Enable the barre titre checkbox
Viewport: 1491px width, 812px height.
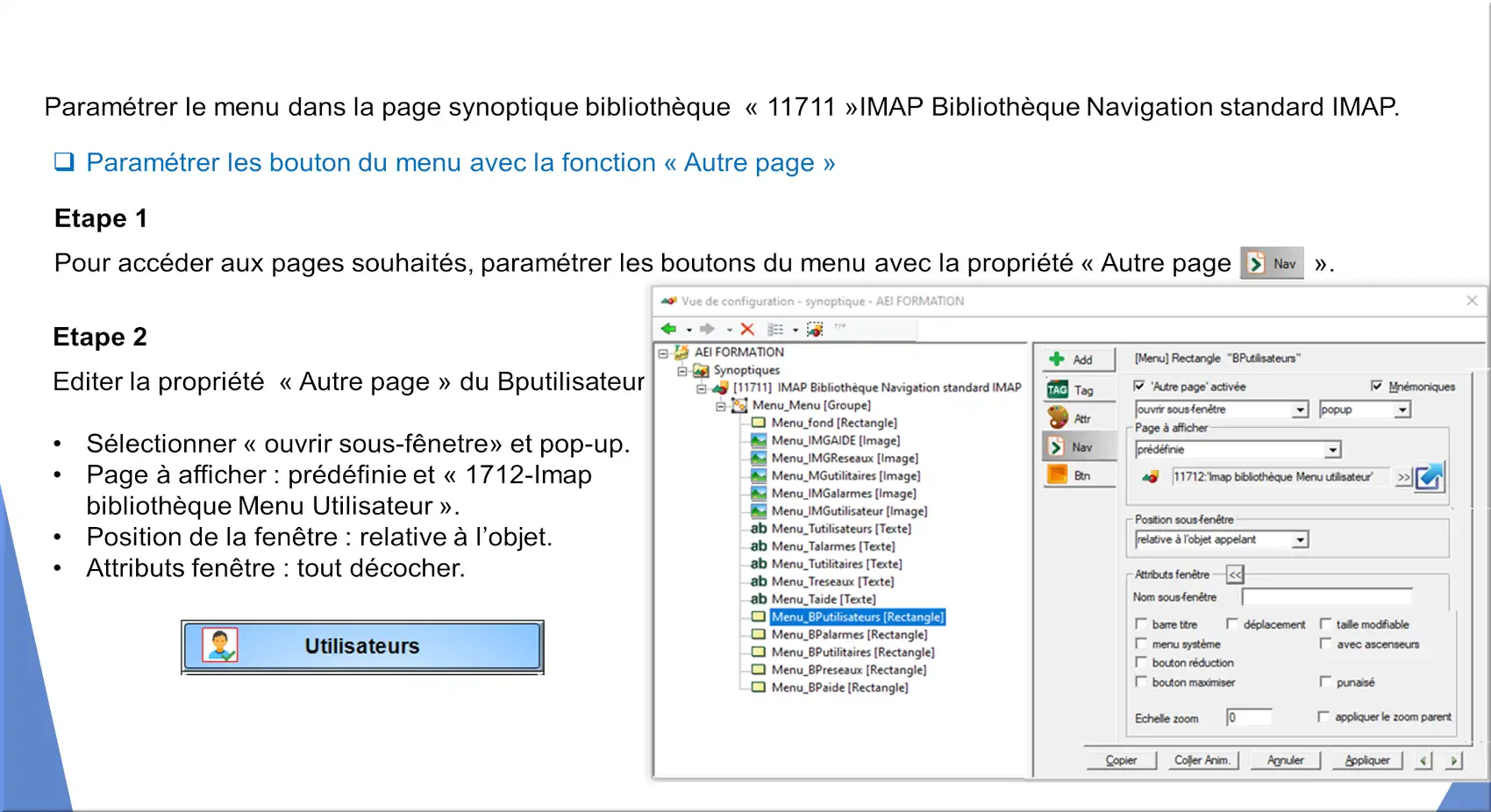1141,623
